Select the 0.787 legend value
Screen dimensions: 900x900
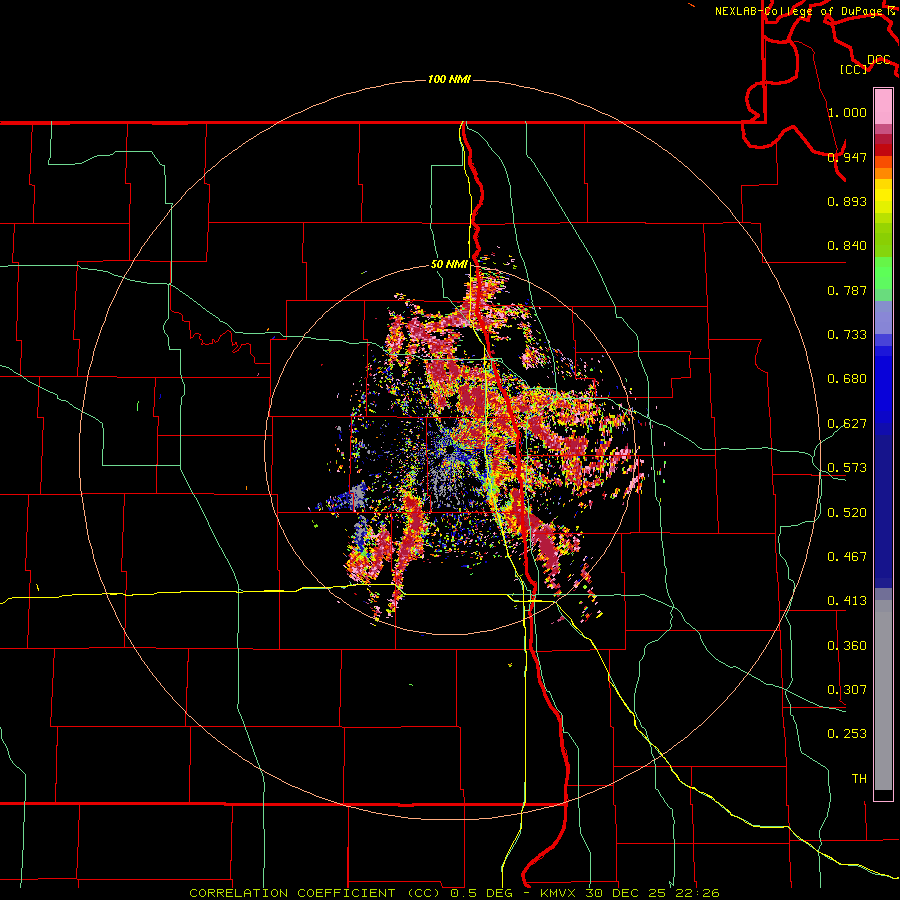coord(847,290)
